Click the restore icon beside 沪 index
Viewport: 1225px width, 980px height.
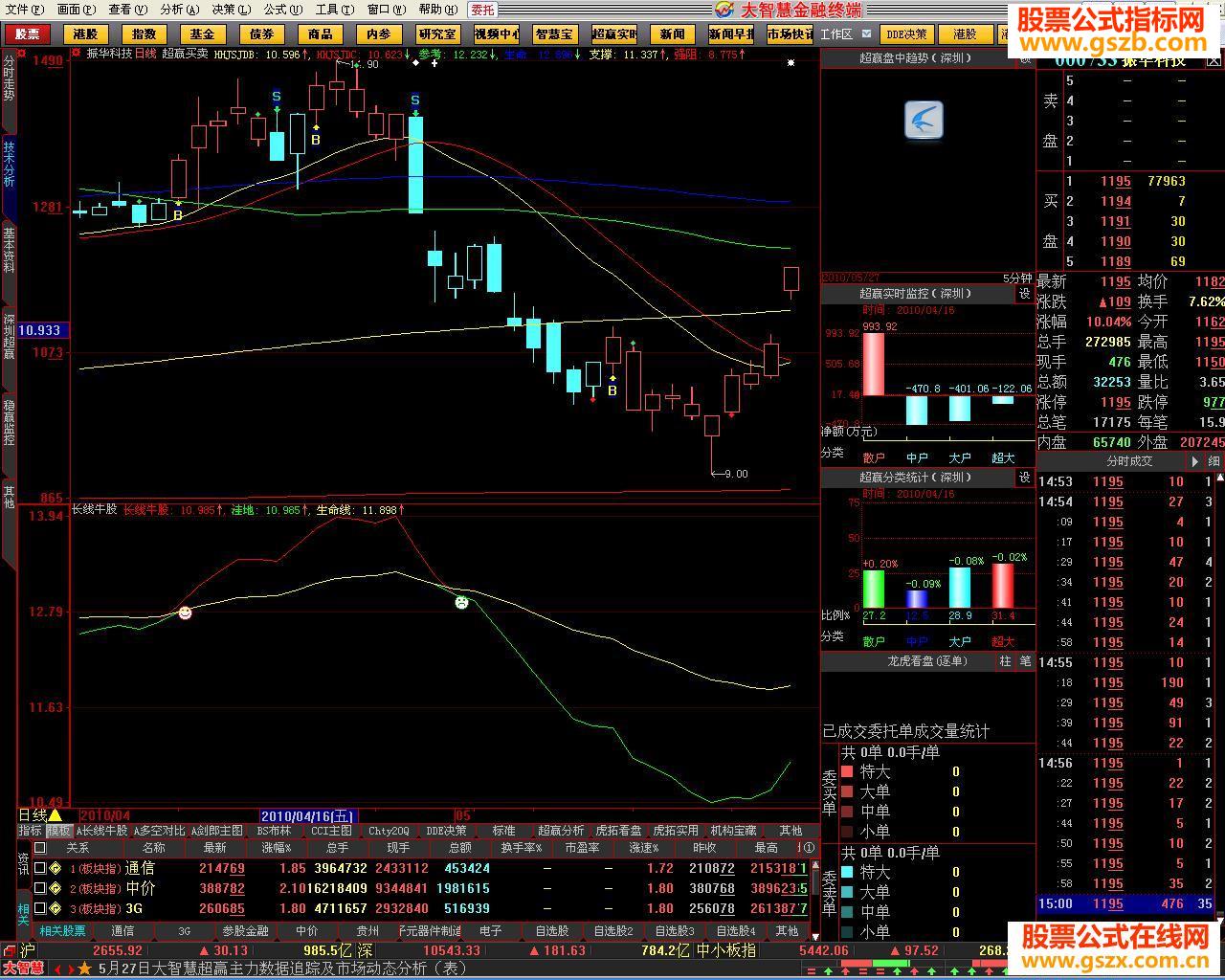click(x=9, y=950)
